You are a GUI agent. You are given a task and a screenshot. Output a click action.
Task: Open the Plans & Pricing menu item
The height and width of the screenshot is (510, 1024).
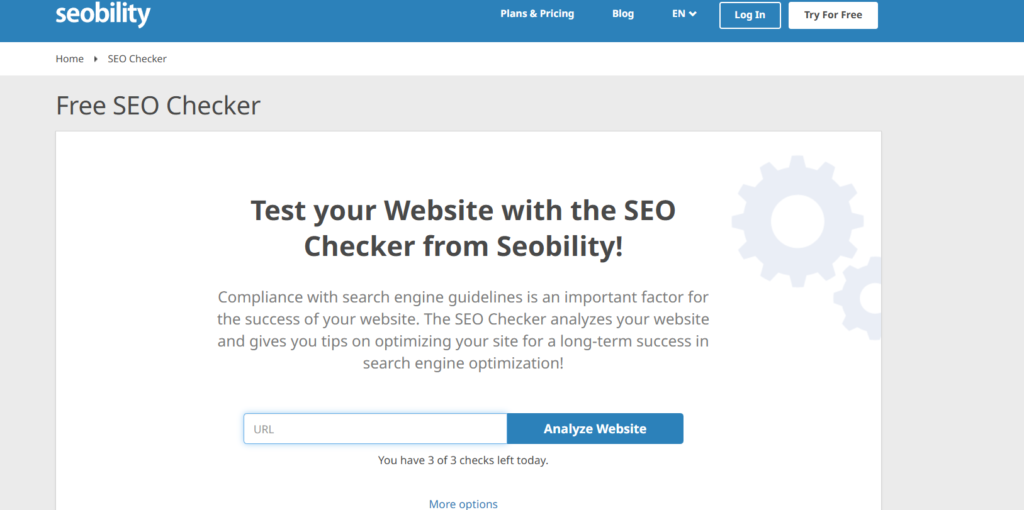point(537,14)
